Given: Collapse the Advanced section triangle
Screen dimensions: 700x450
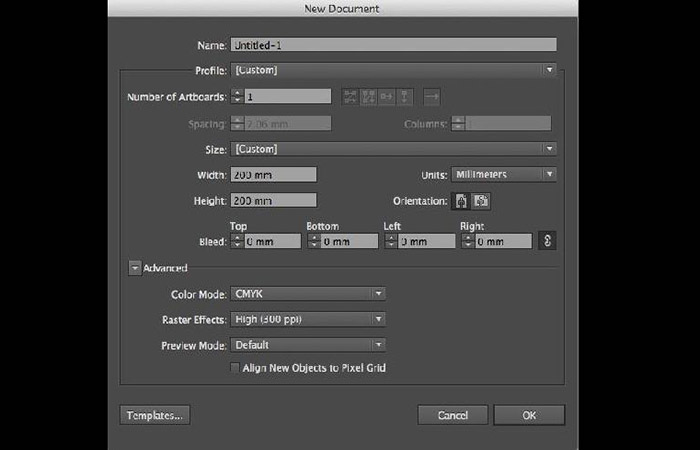Looking at the screenshot, I should tap(134, 268).
